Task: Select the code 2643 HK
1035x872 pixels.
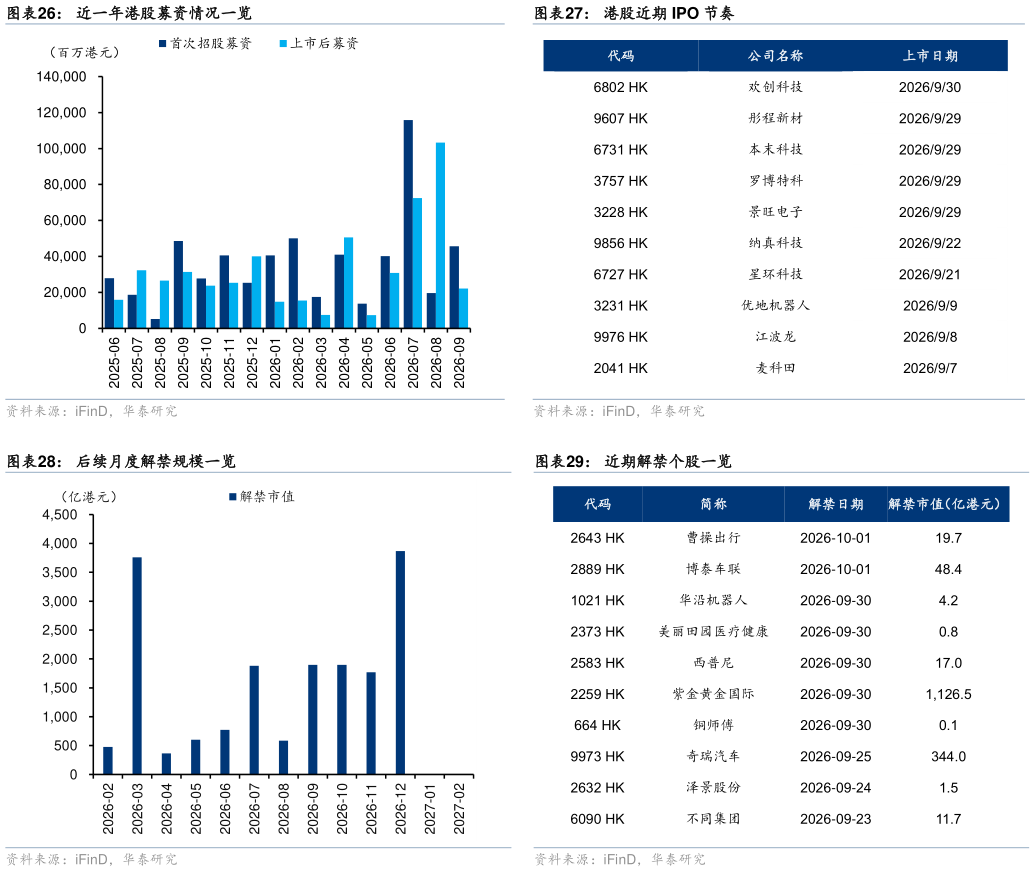Action: [x=597, y=538]
